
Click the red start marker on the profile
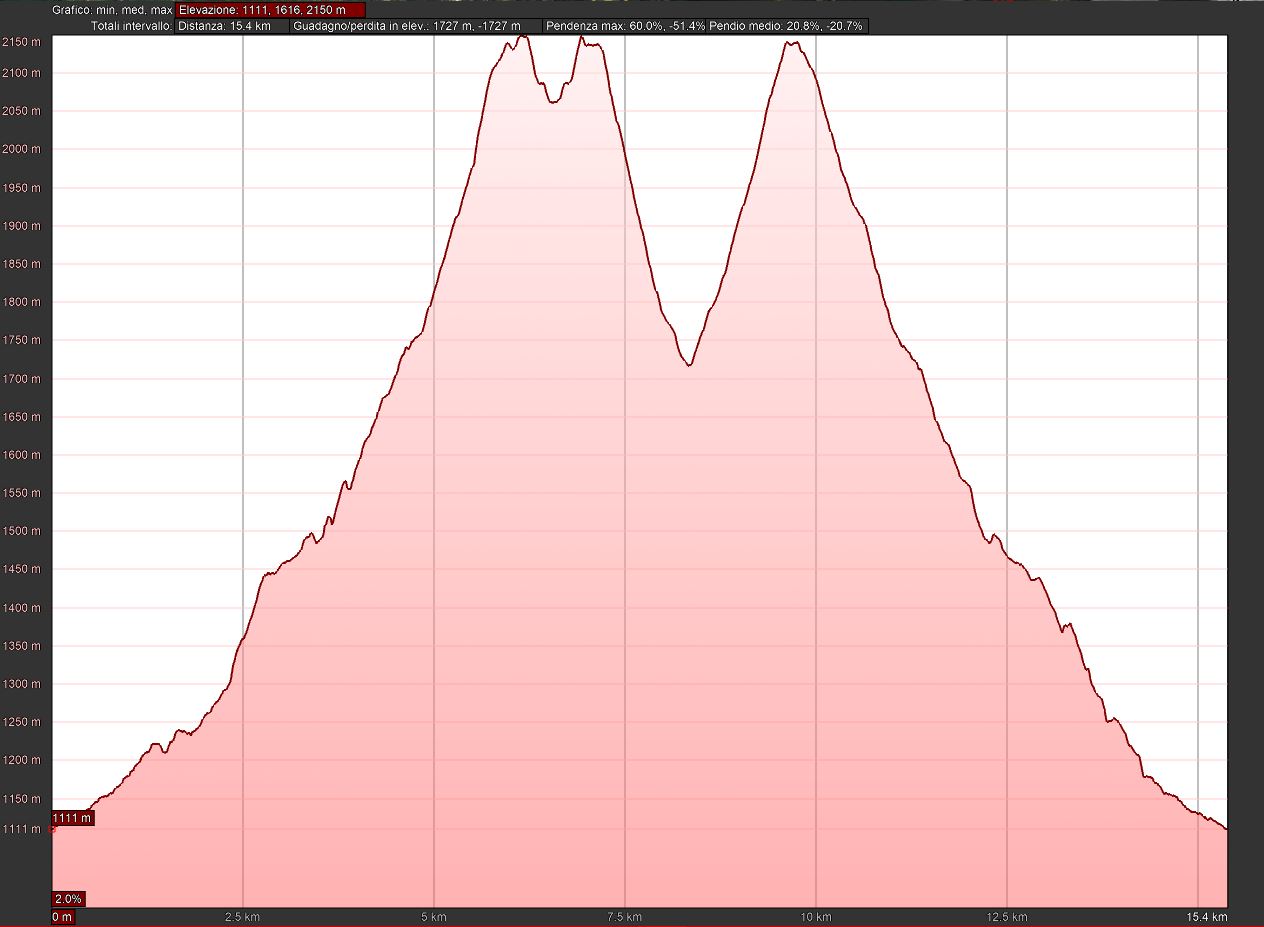tap(52, 829)
